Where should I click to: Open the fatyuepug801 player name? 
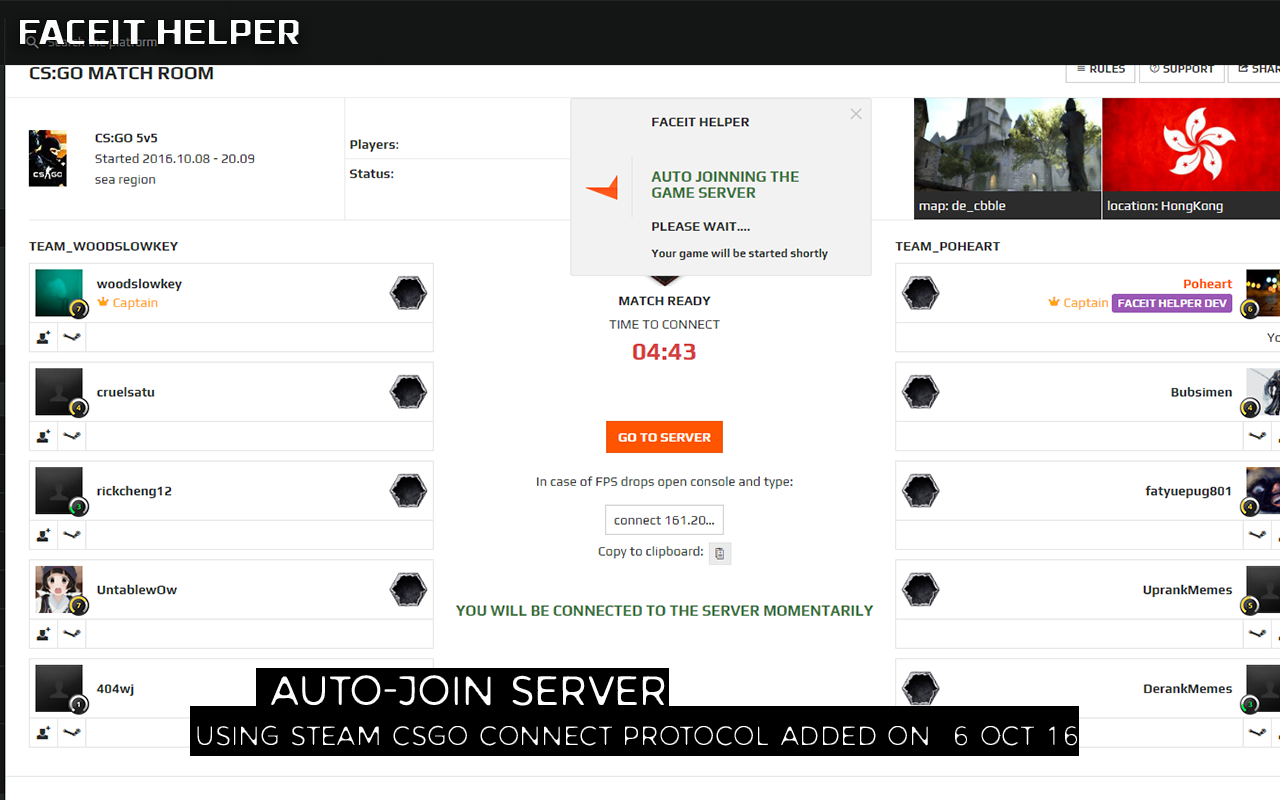coord(1189,491)
